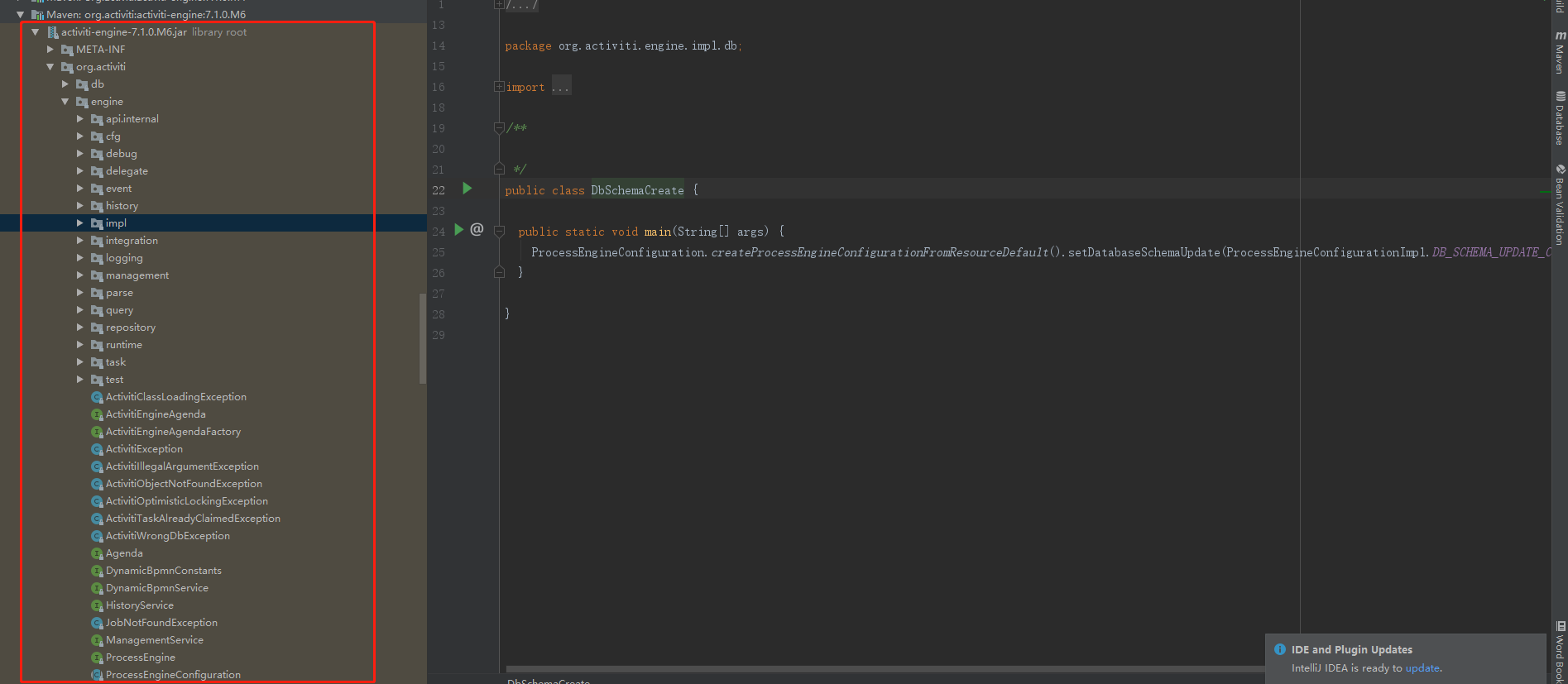The height and width of the screenshot is (684, 1568).
Task: Open the Maven tool window
Action: pyautogui.click(x=1560, y=52)
